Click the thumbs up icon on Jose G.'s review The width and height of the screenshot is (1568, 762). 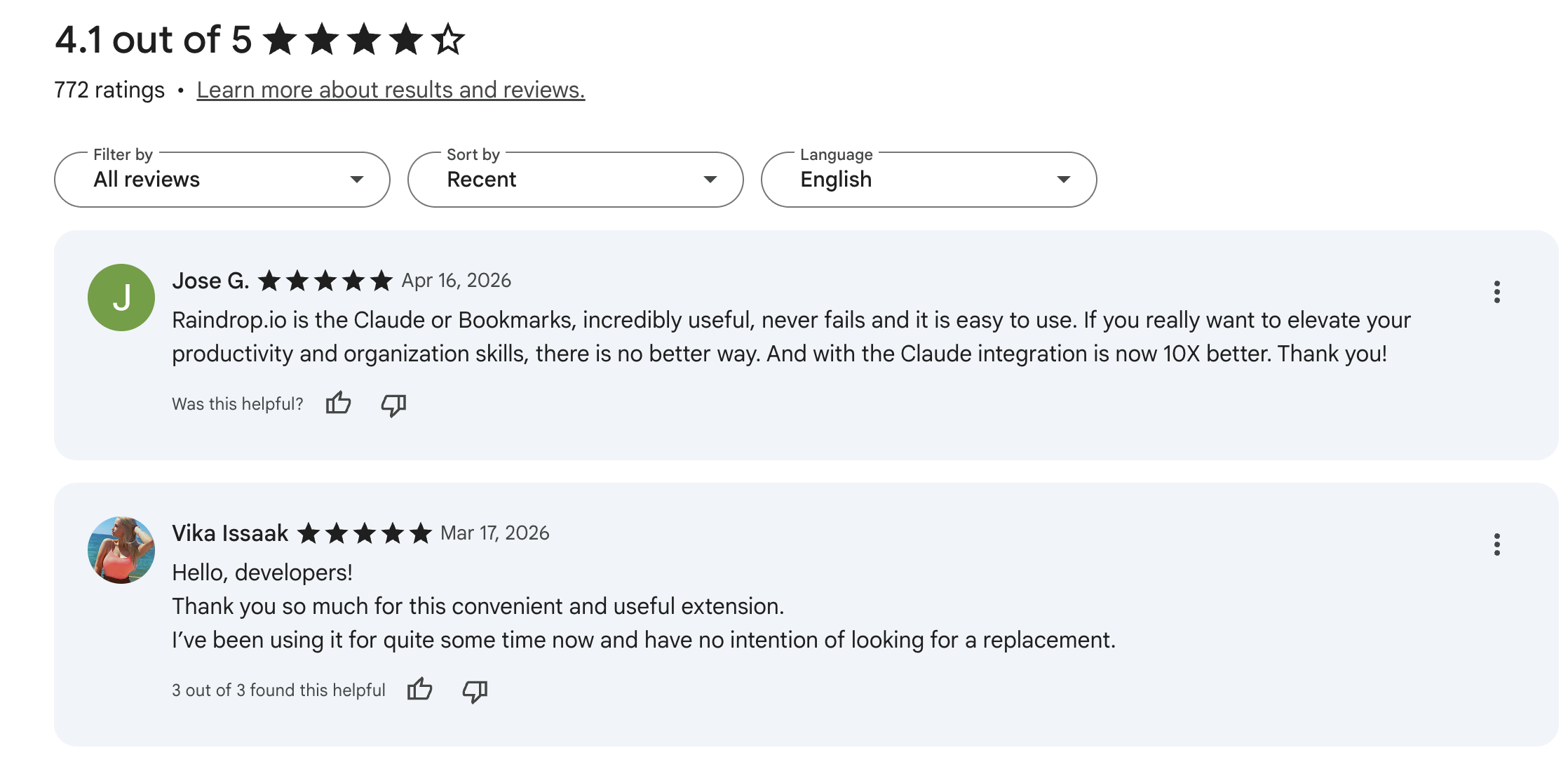[x=339, y=404]
